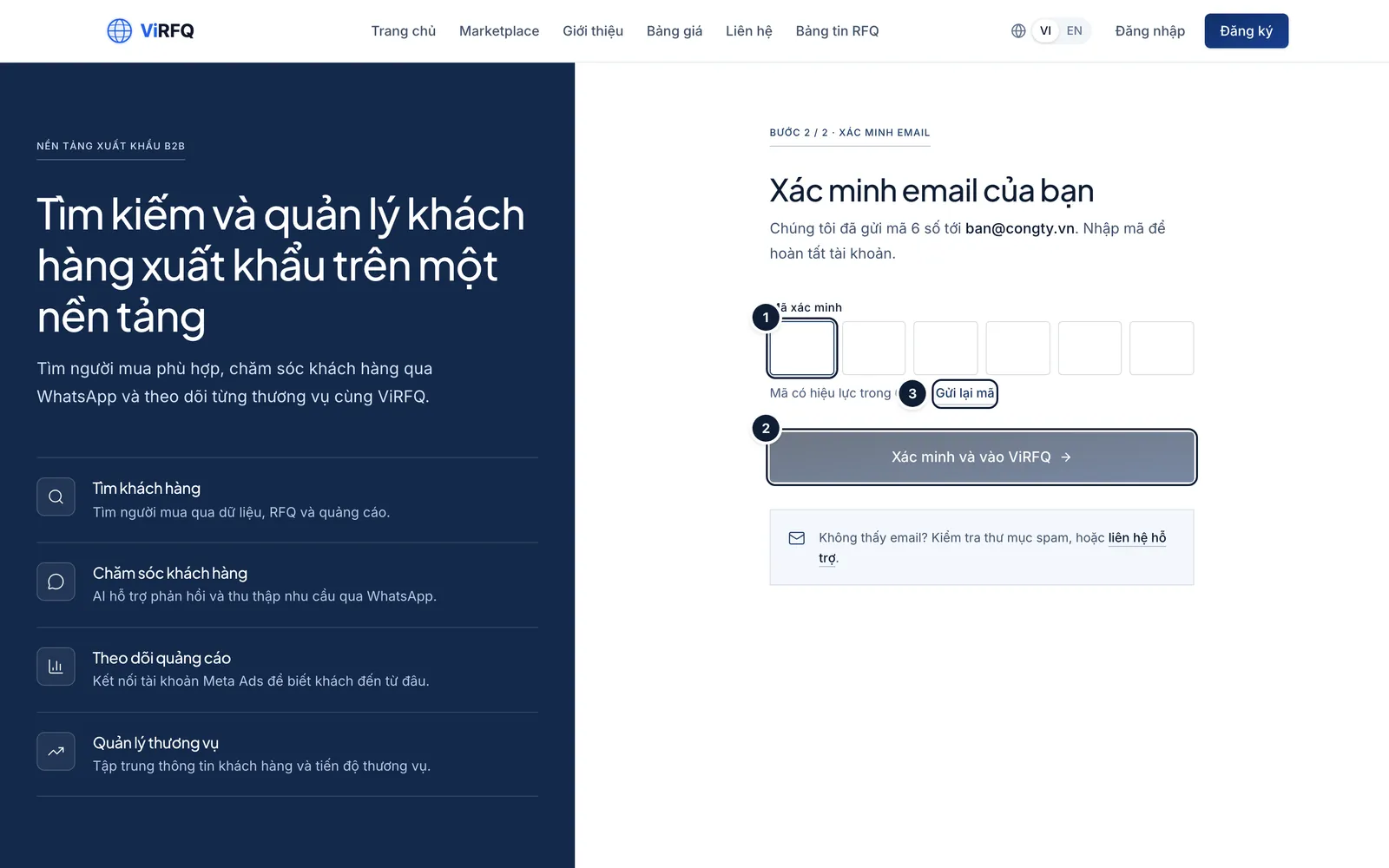Image resolution: width=1389 pixels, height=868 pixels.
Task: Click the bar chart icon beside Theo dõi quảng cáo
Action: 56,667
